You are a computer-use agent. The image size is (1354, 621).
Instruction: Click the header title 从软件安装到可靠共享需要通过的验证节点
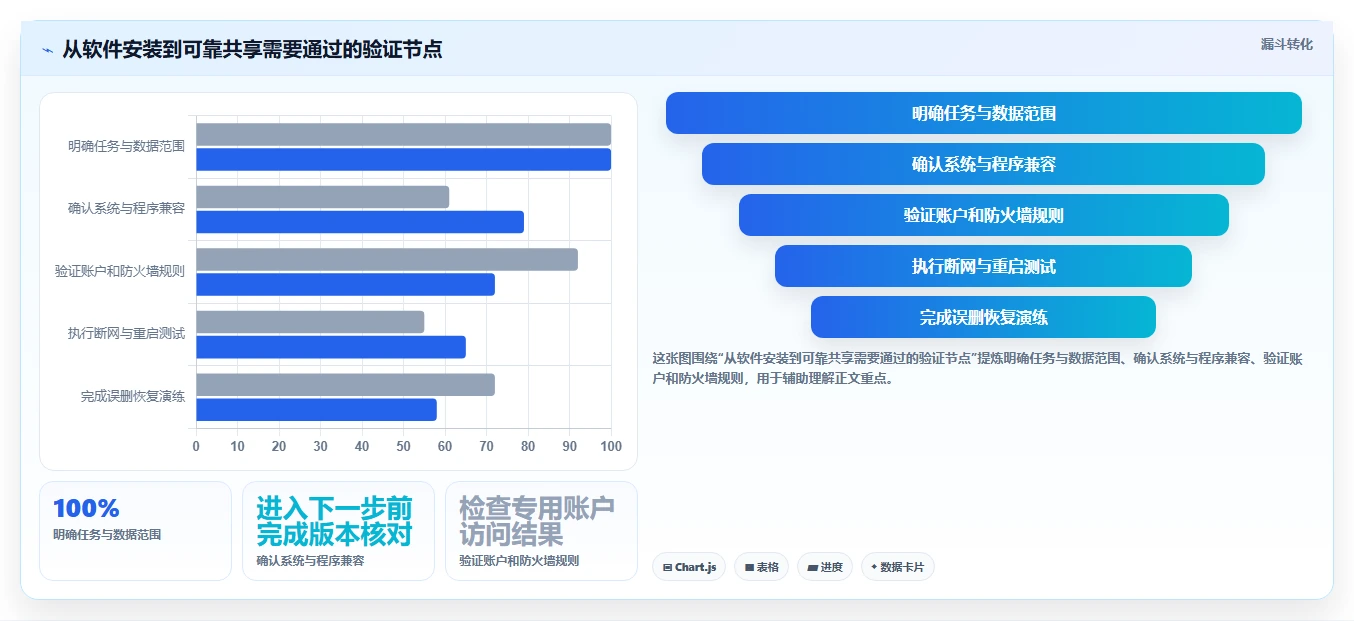click(x=252, y=50)
